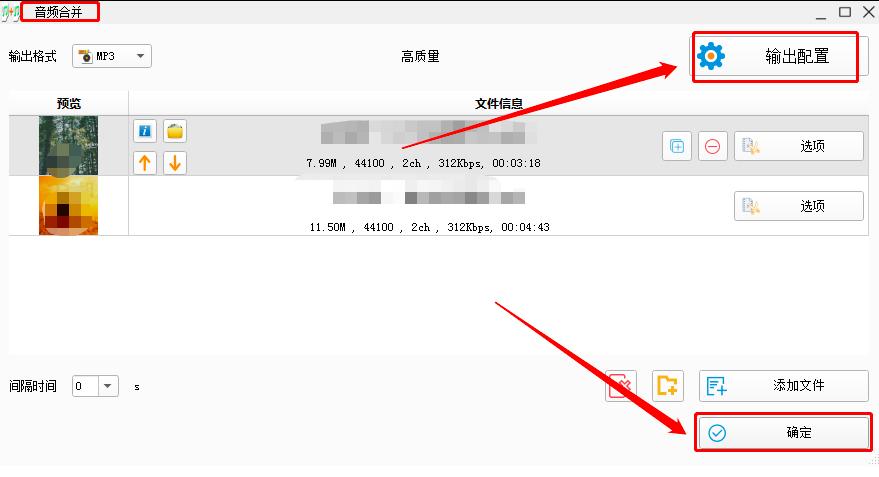
Task: Click the 间隔时间 value field showing 0
Action: (x=86, y=386)
